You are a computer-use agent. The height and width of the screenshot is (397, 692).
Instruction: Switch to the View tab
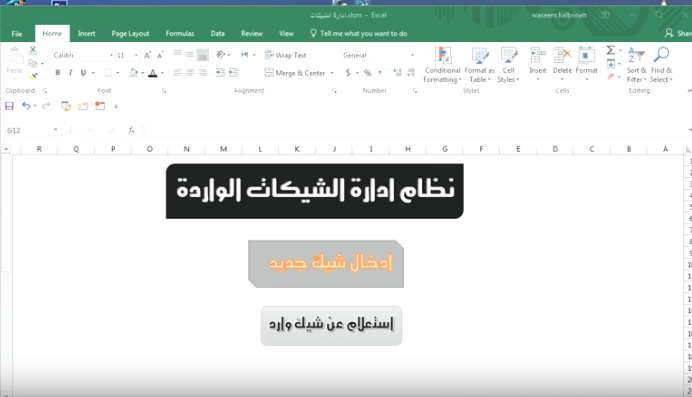286,34
